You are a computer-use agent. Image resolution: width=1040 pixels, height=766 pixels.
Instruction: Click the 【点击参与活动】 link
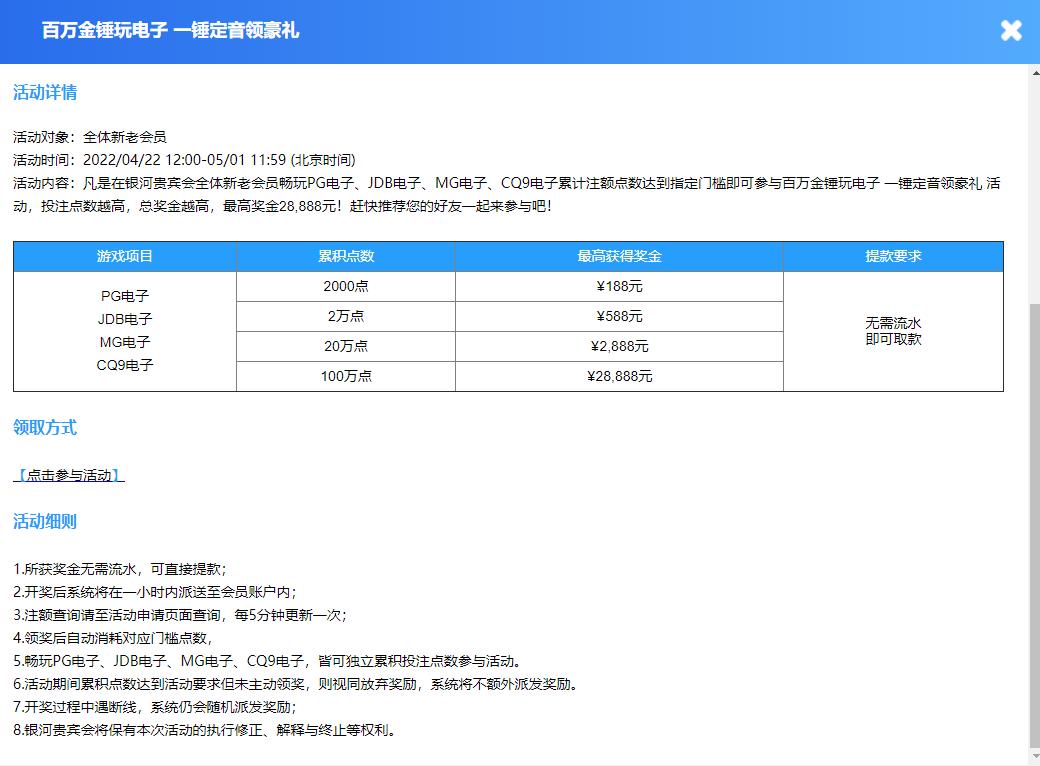point(69,476)
